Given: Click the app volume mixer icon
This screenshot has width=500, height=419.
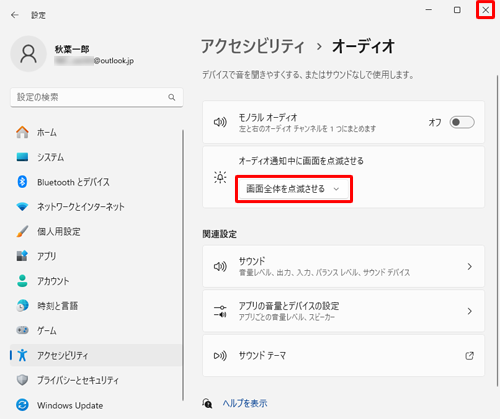Looking at the screenshot, I should click(x=220, y=311).
